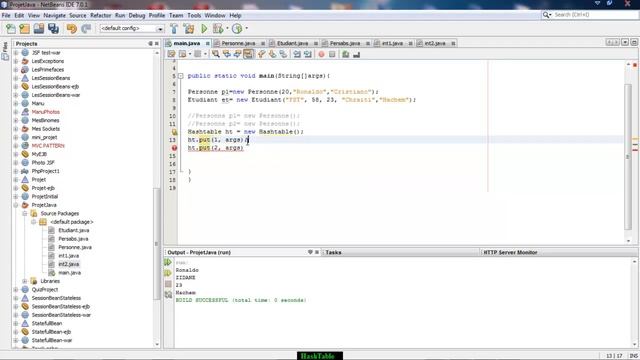Toggle the Highlight Search icon
This screenshot has height=360, width=640.
click(x=248, y=54)
